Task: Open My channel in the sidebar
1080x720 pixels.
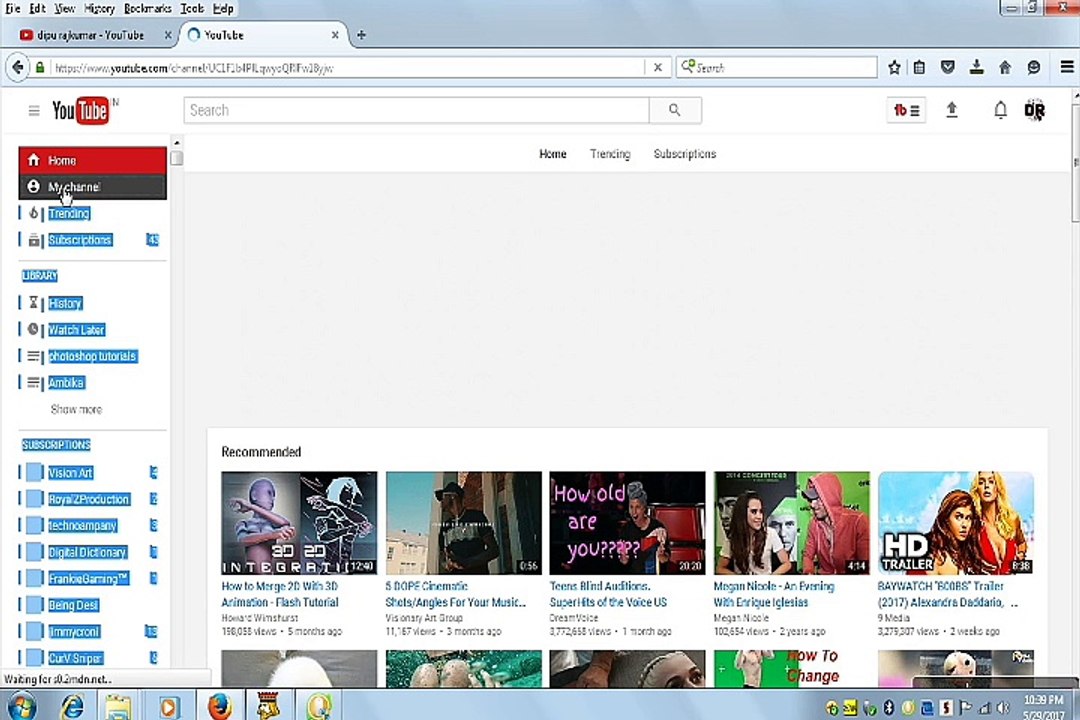Action: [x=92, y=187]
